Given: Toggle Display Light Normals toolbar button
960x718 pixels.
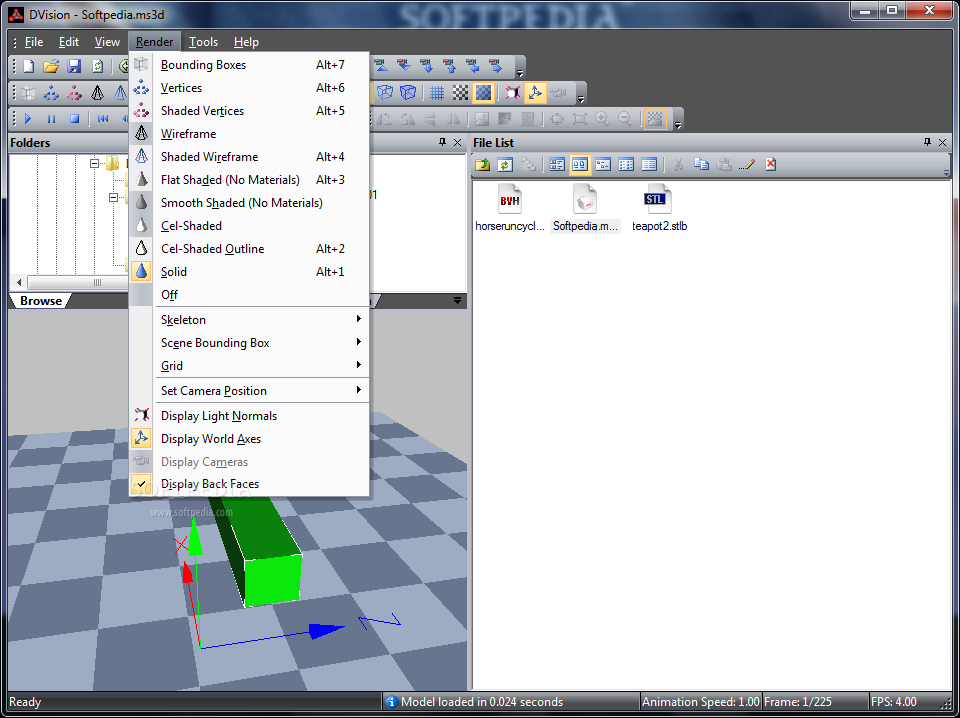Looking at the screenshot, I should (x=512, y=93).
